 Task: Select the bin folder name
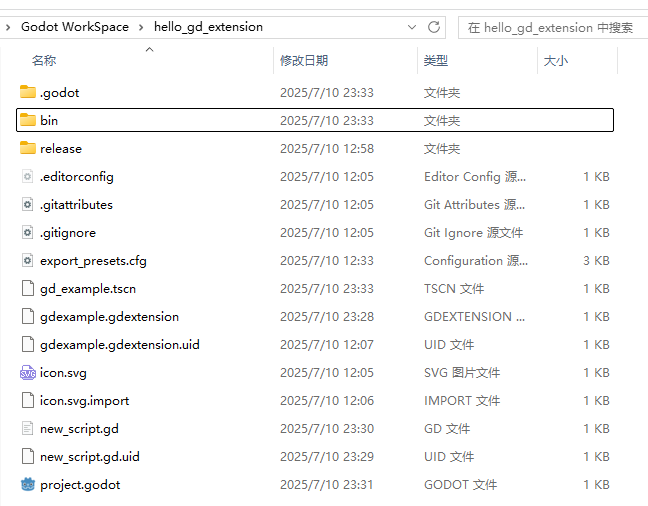click(49, 120)
